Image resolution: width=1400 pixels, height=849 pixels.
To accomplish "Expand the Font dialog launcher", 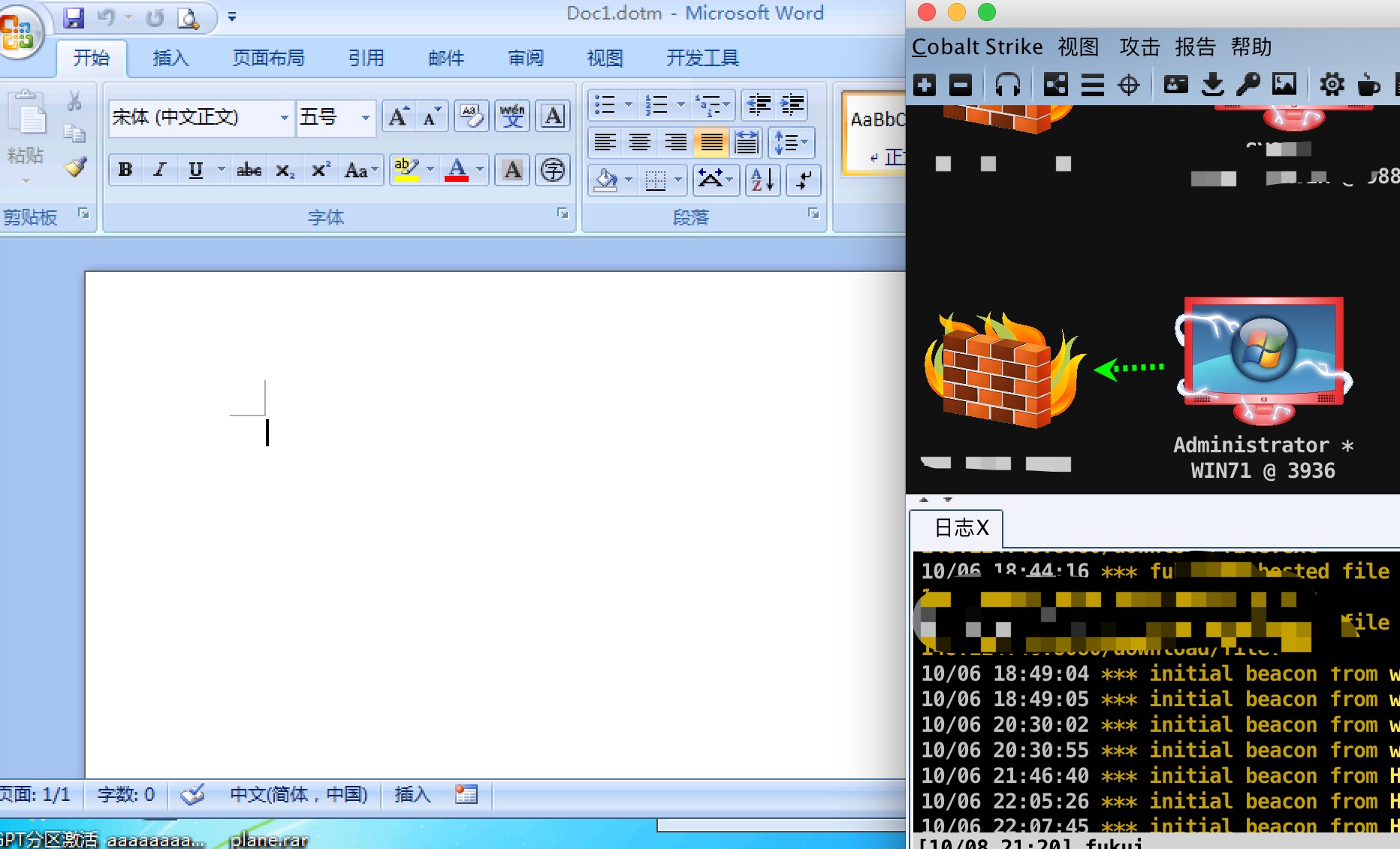I will tap(563, 214).
